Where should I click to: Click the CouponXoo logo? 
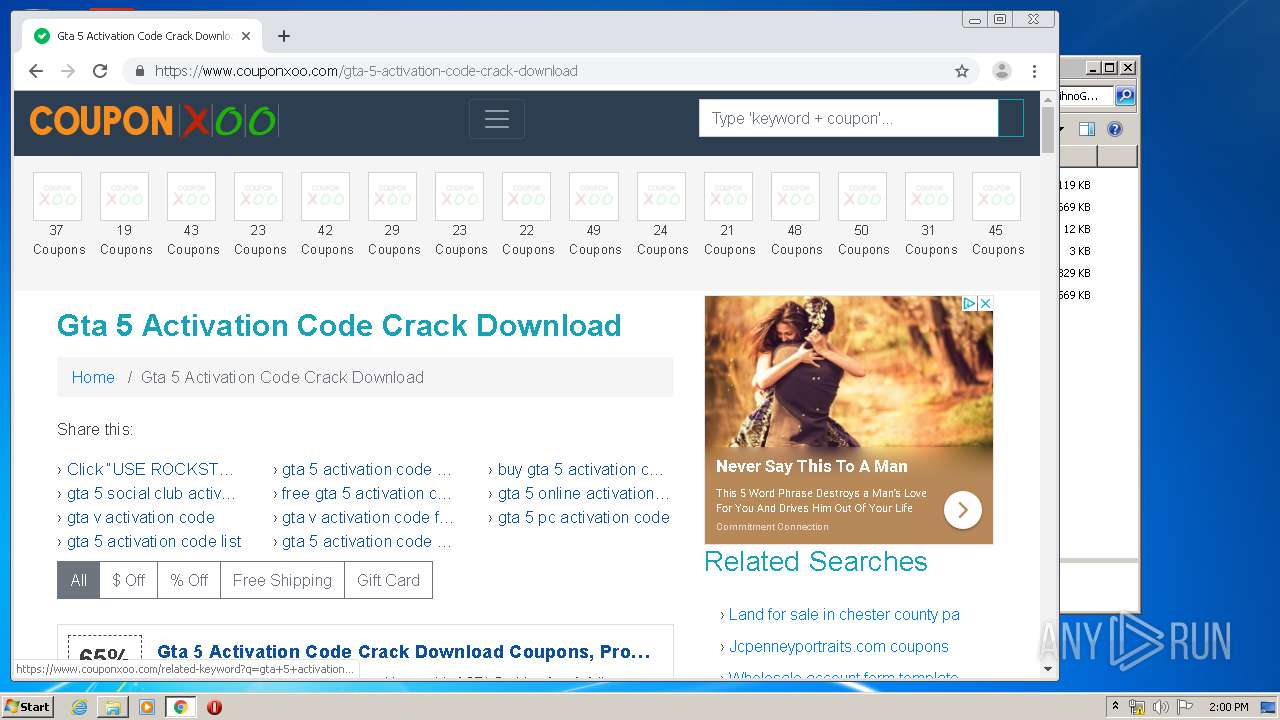pyautogui.click(x=153, y=121)
